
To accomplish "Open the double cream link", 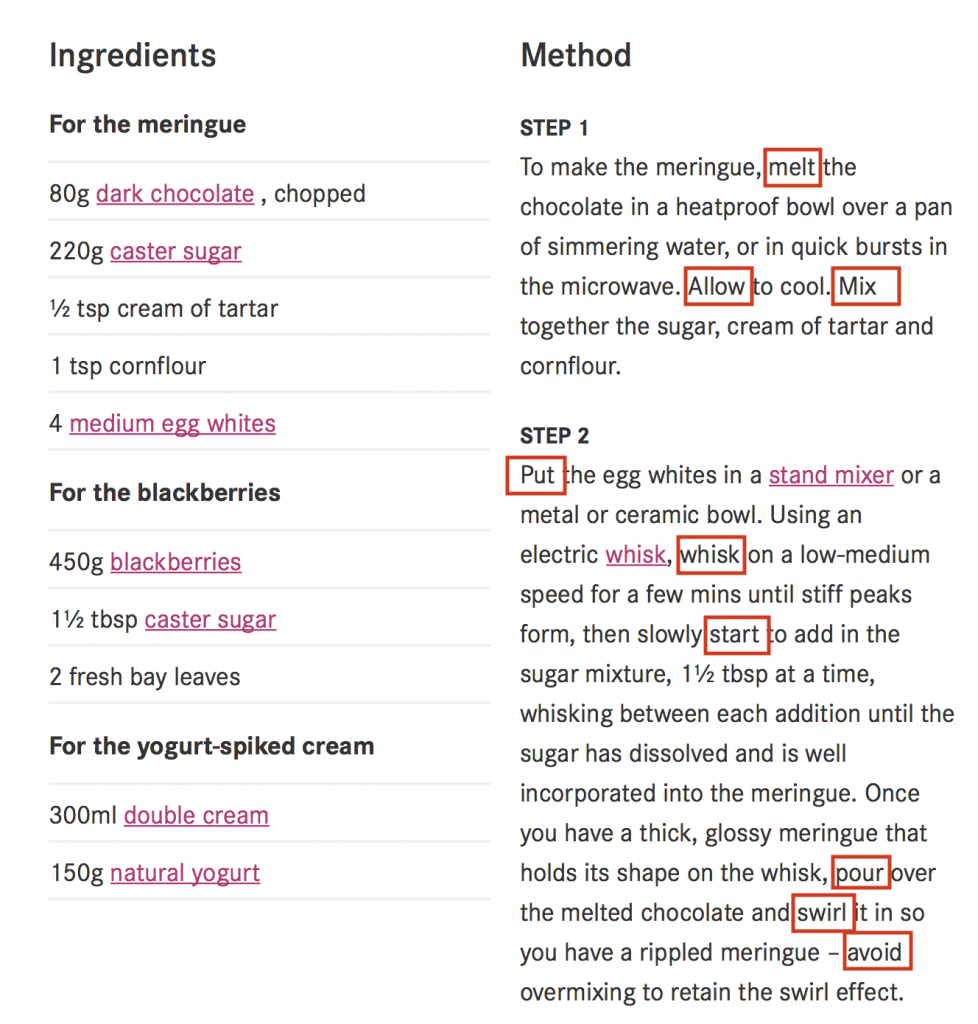I will [x=197, y=815].
